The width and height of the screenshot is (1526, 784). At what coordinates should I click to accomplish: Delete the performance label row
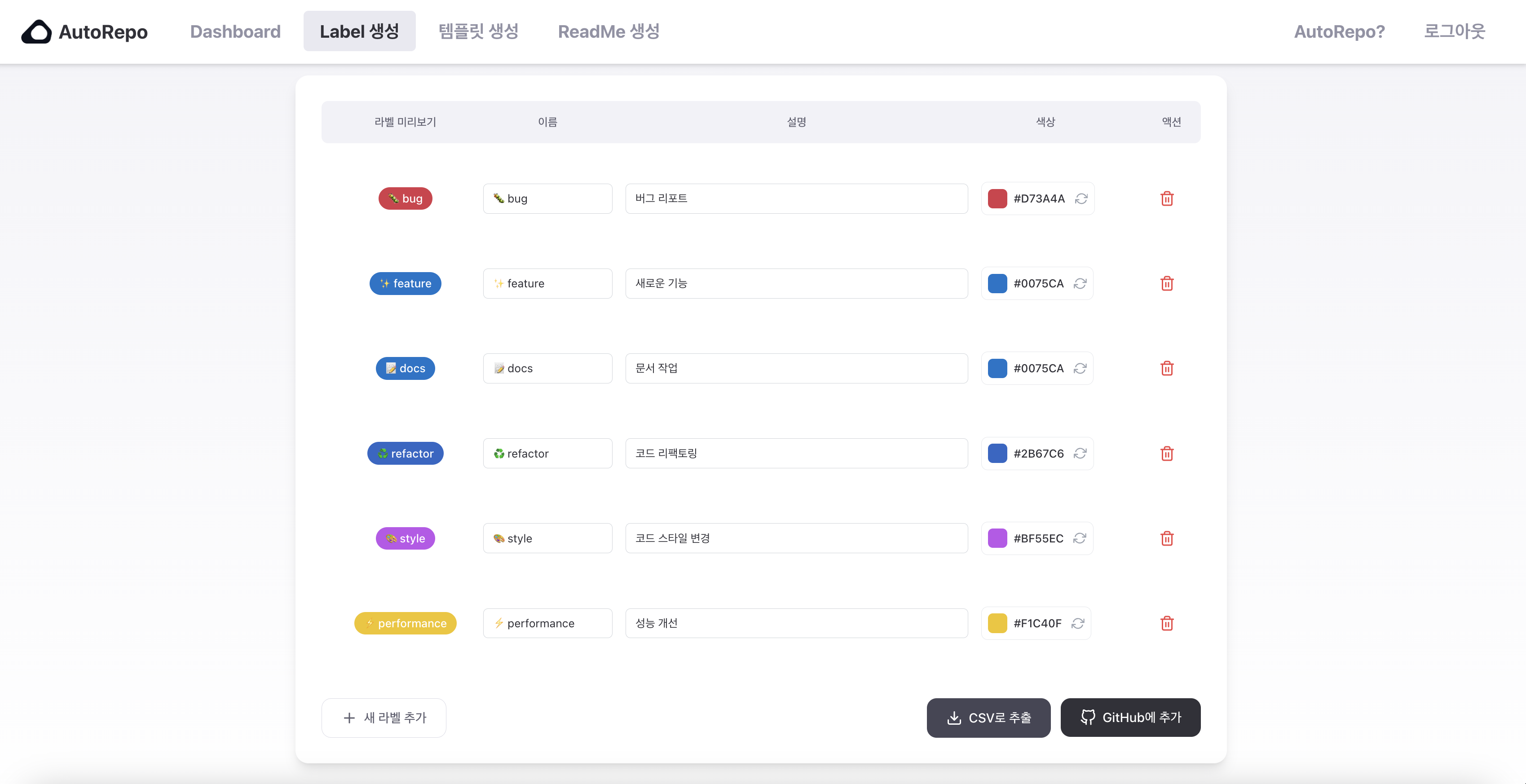coord(1166,623)
